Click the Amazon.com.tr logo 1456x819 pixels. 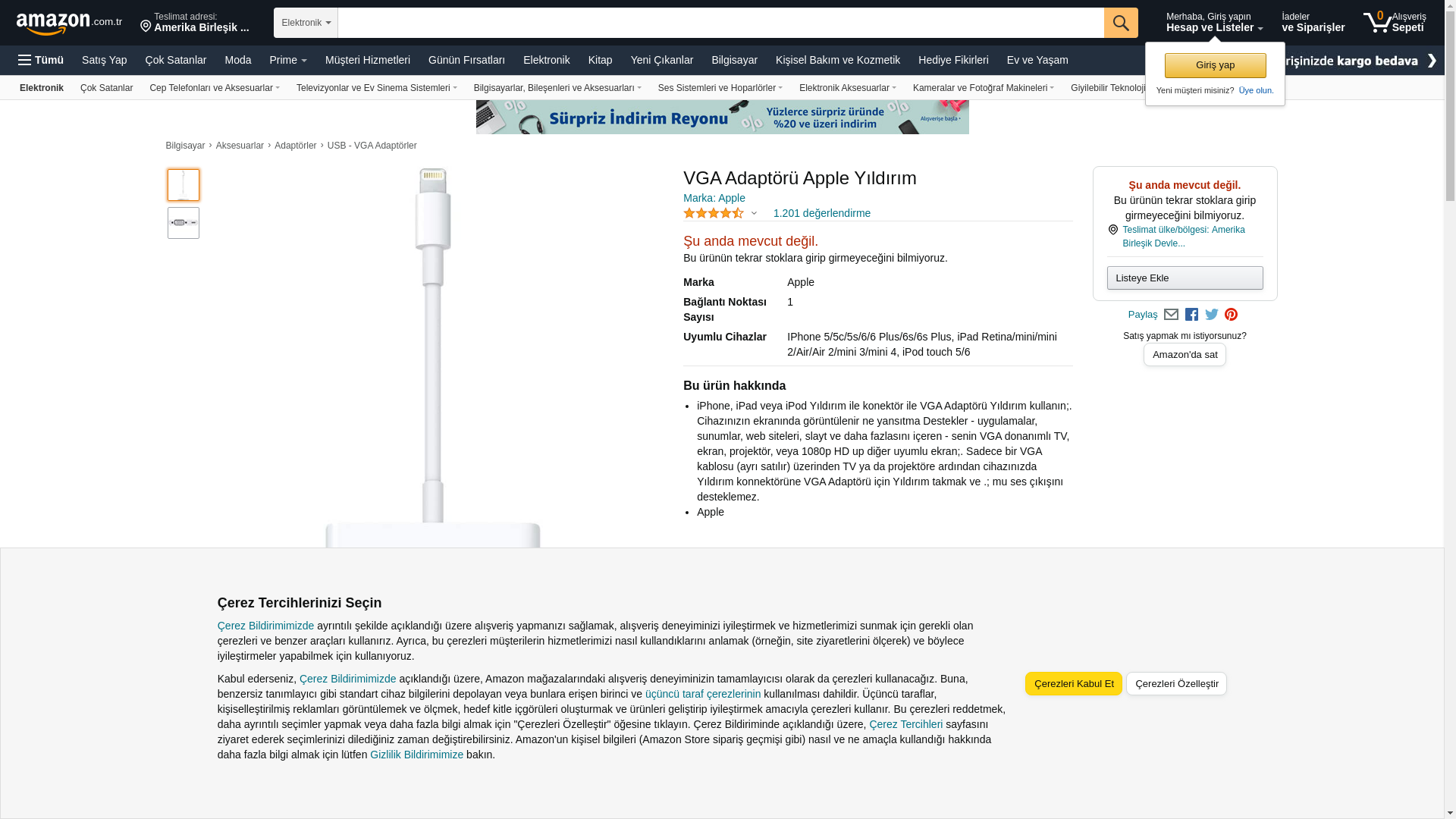coord(68,24)
